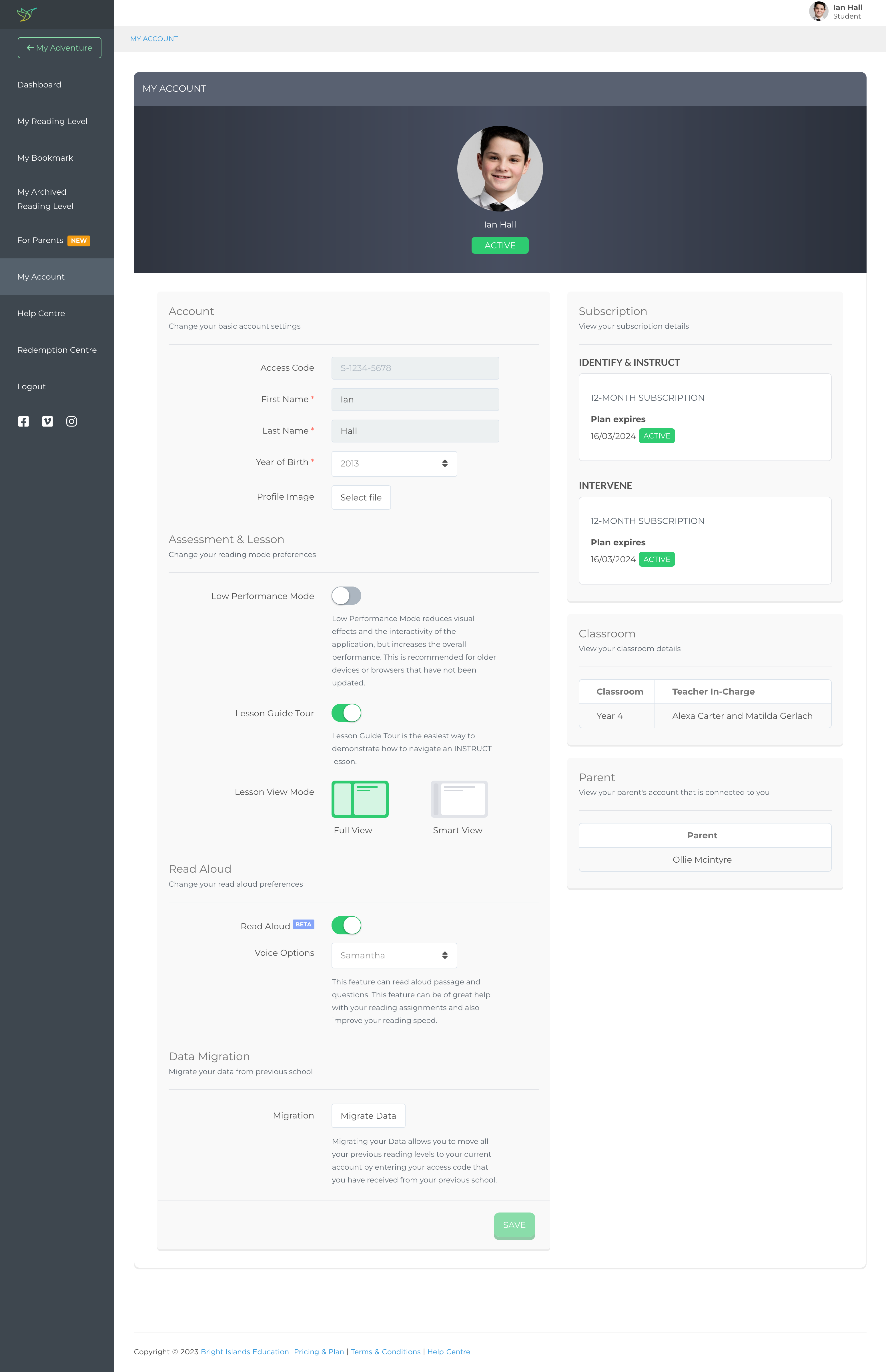Viewport: 886px width, 1372px height.
Task: Disable the Lesson Guide Tour toggle
Action: pos(346,713)
